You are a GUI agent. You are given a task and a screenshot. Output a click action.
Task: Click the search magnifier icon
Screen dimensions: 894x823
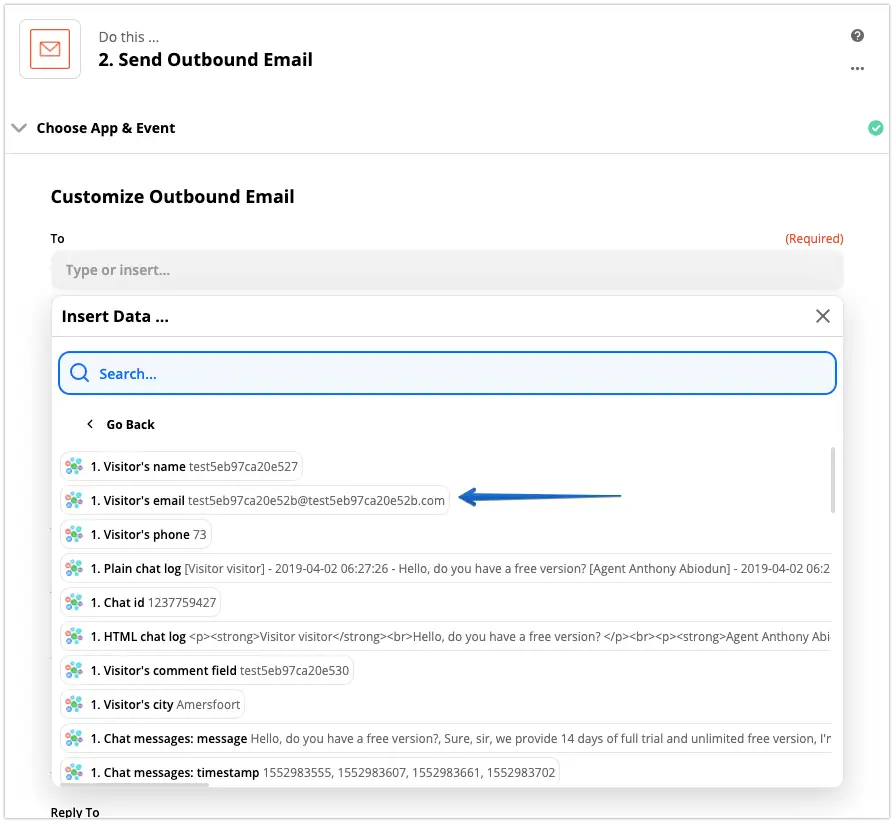click(x=79, y=373)
